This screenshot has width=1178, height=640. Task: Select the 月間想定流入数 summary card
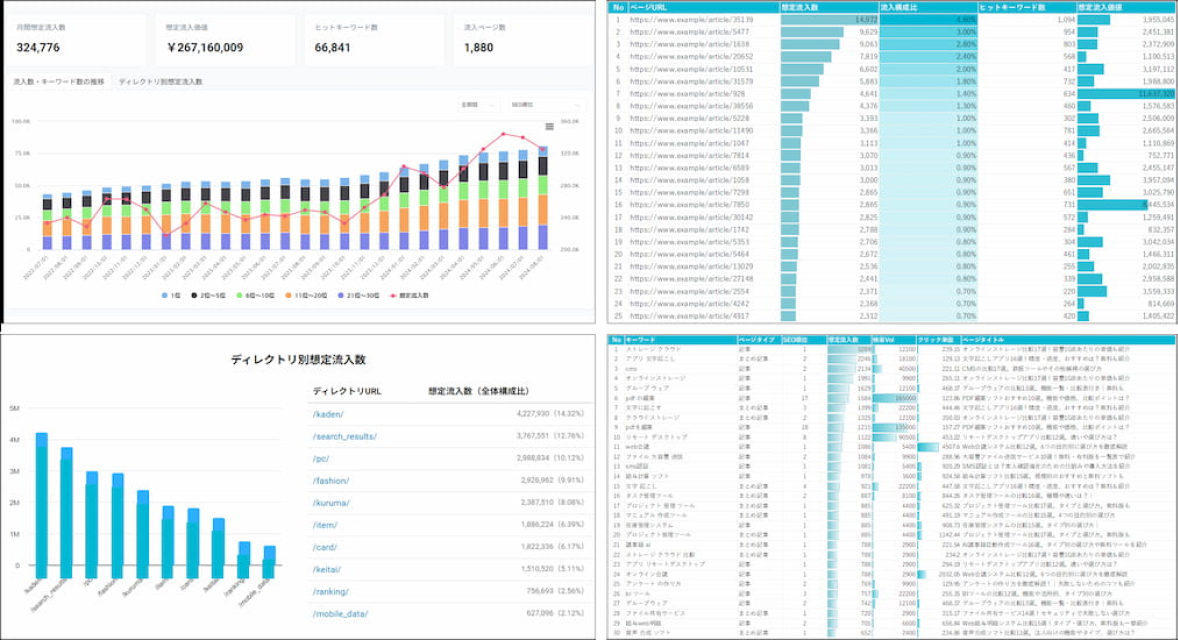click(73, 39)
